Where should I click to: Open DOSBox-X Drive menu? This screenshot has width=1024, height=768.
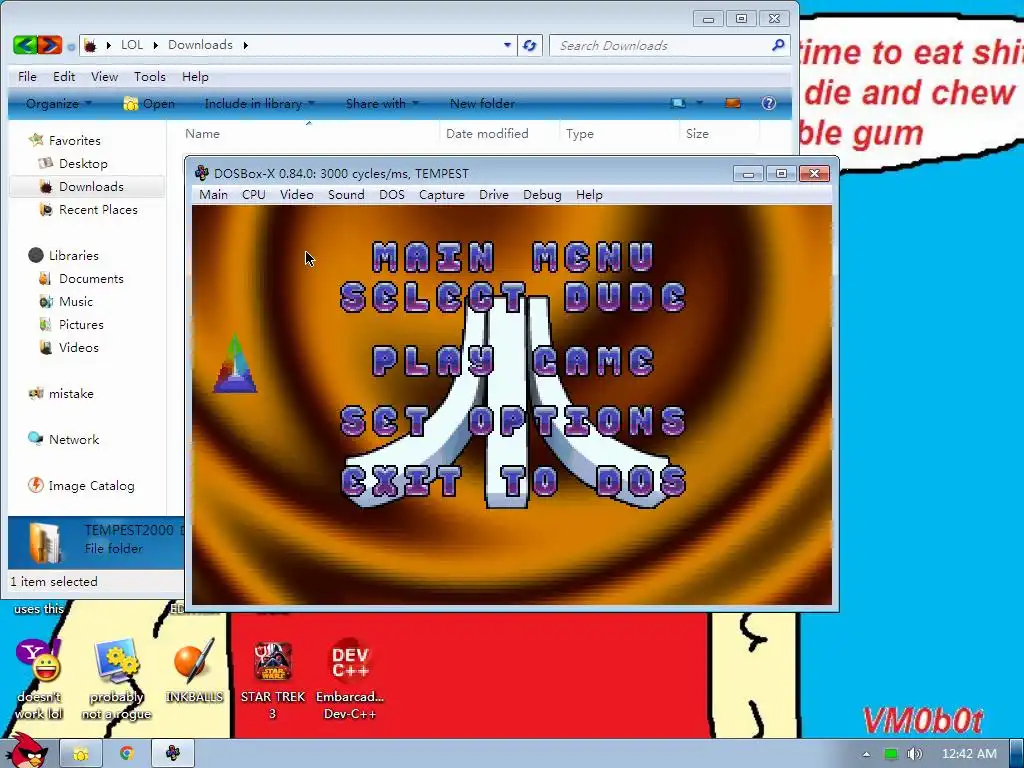(x=493, y=195)
